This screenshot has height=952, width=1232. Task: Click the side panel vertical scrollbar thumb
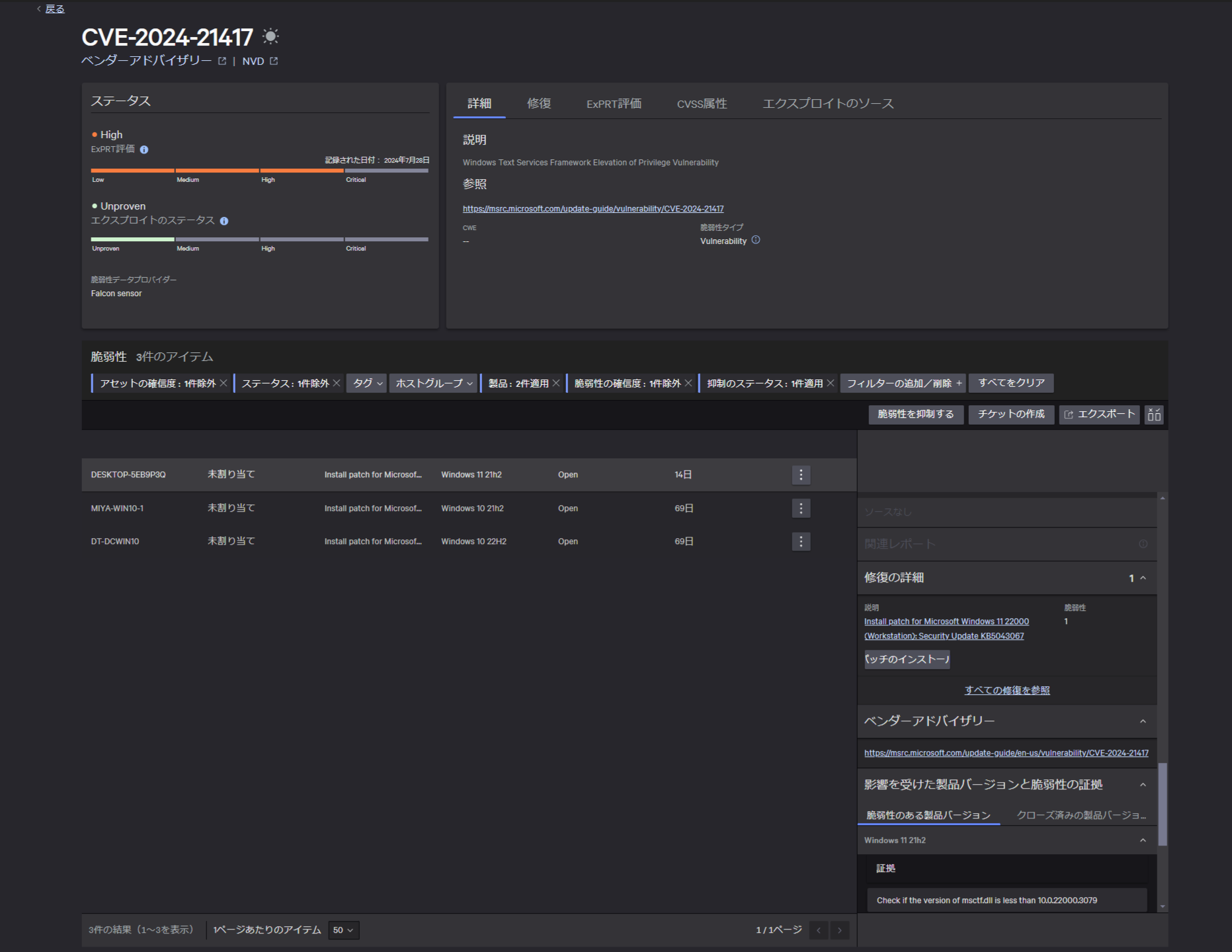1163,805
